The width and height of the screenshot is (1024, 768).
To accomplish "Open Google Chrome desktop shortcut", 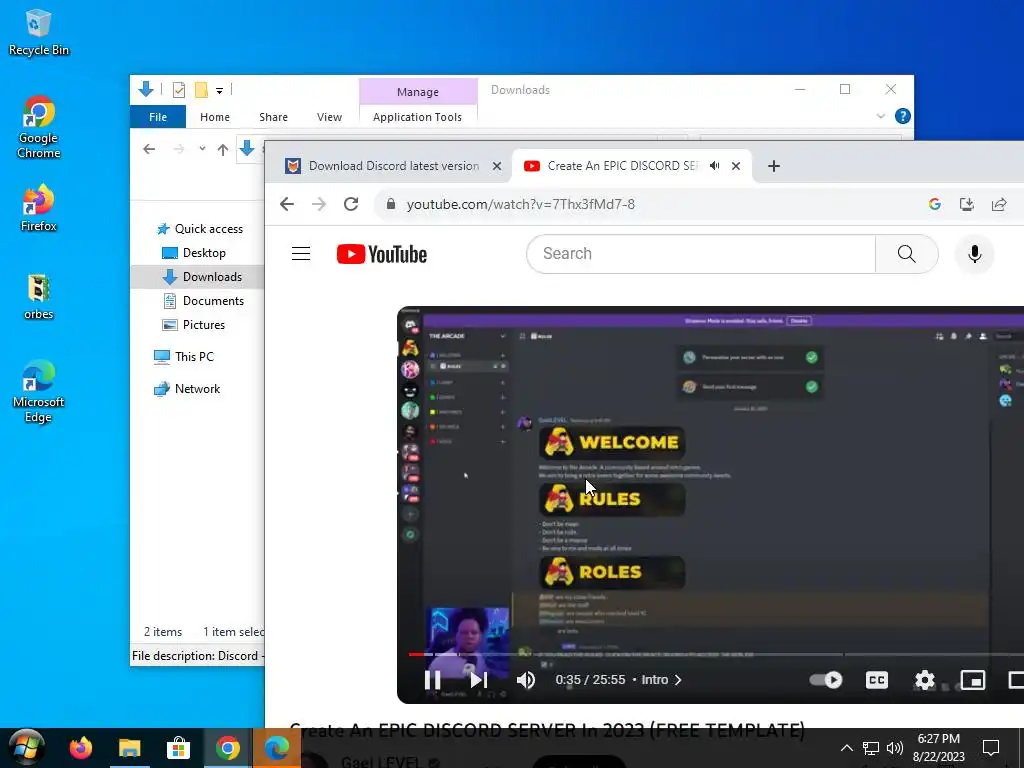I will pos(39,128).
